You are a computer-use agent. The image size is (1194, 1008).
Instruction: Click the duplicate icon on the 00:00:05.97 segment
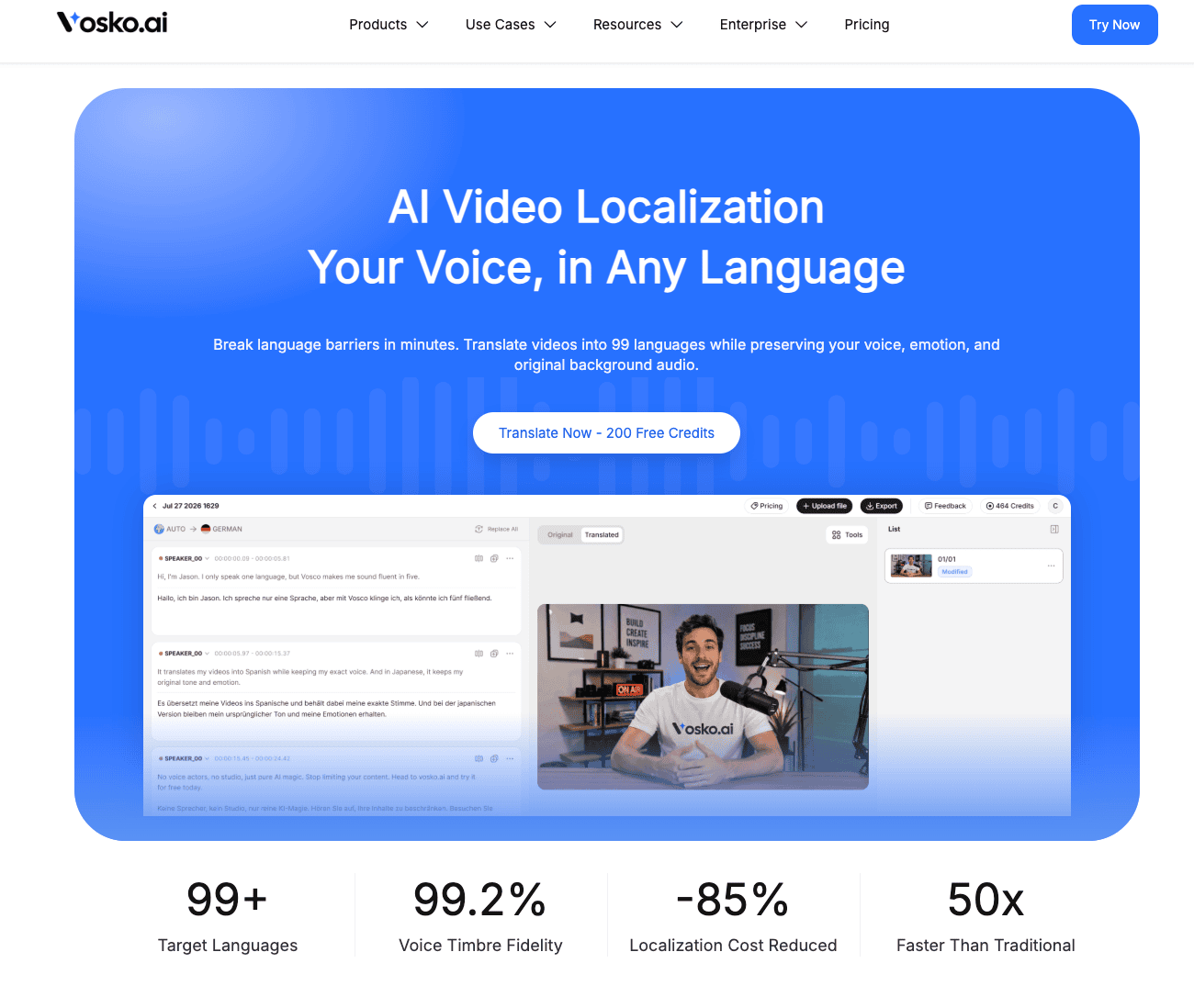(494, 654)
